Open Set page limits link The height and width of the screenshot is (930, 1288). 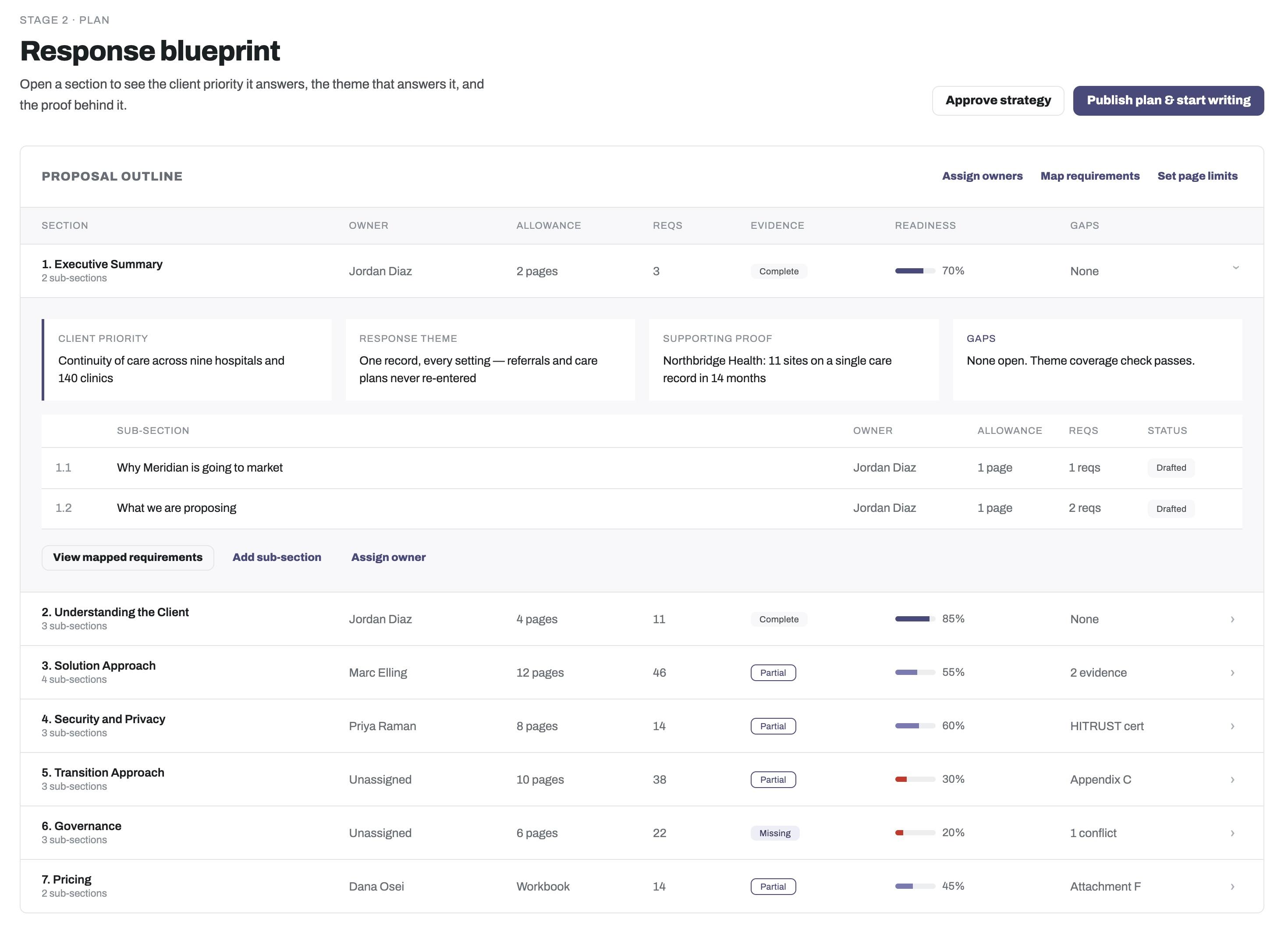pos(1197,176)
